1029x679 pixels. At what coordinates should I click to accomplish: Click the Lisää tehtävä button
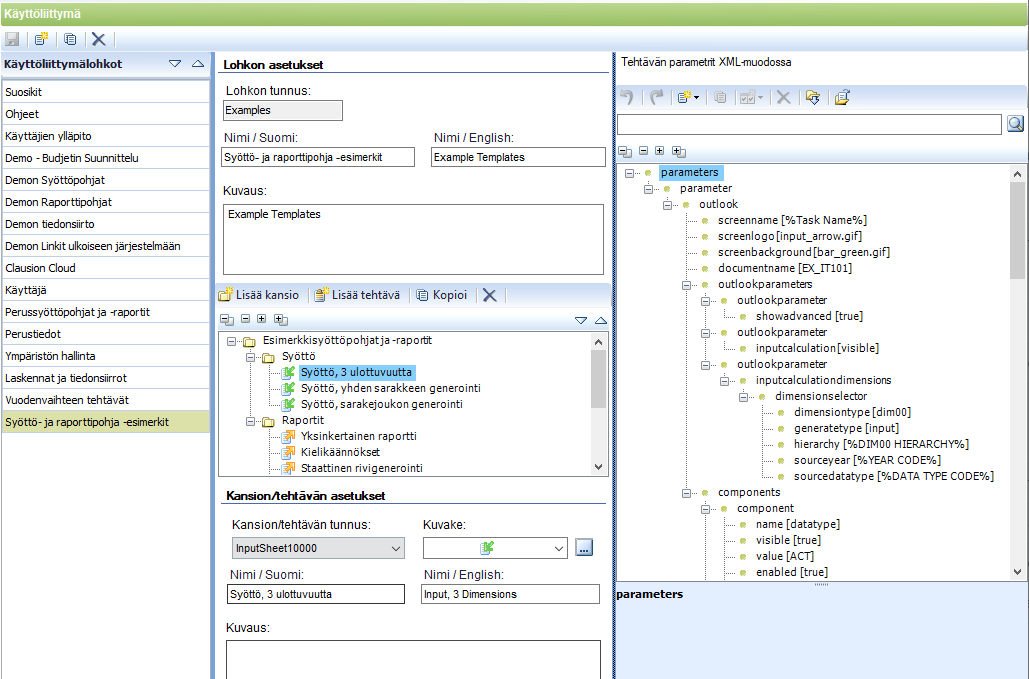[358, 295]
